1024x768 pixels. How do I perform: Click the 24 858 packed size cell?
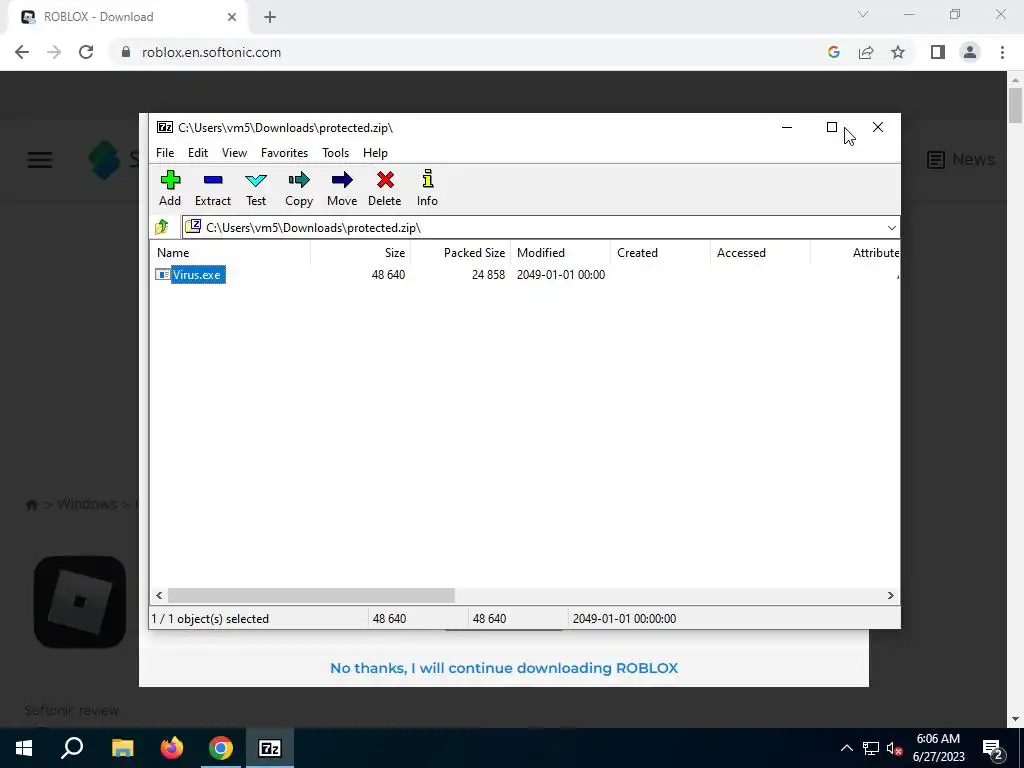pyautogui.click(x=488, y=275)
